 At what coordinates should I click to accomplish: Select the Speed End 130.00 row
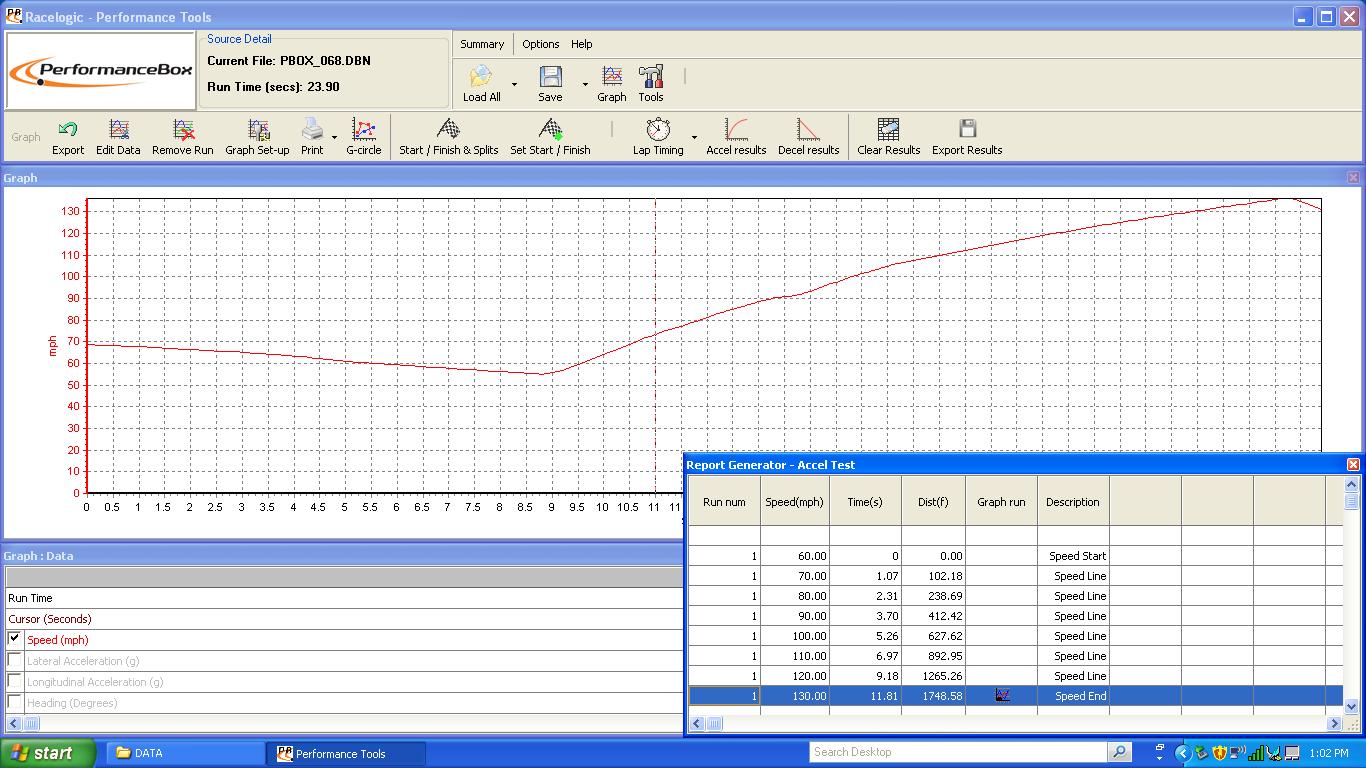click(1016, 696)
